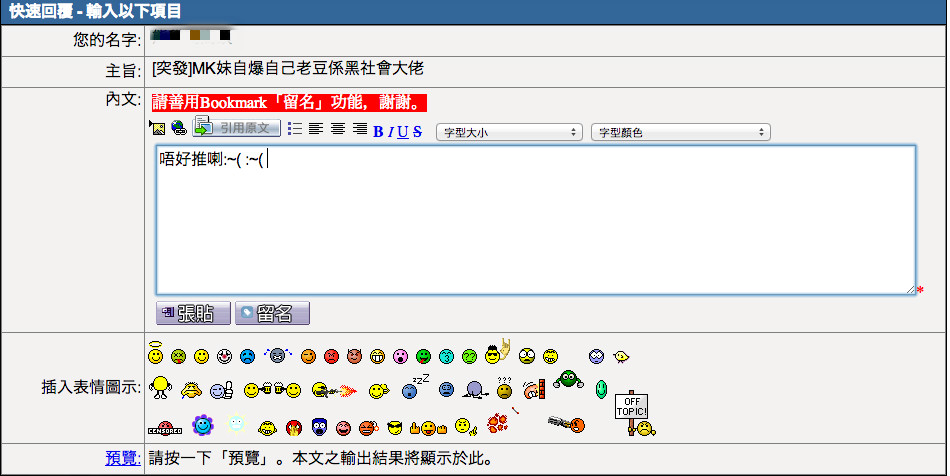Insert the tall green oval smiley
This screenshot has width=950, height=476.
pos(601,389)
